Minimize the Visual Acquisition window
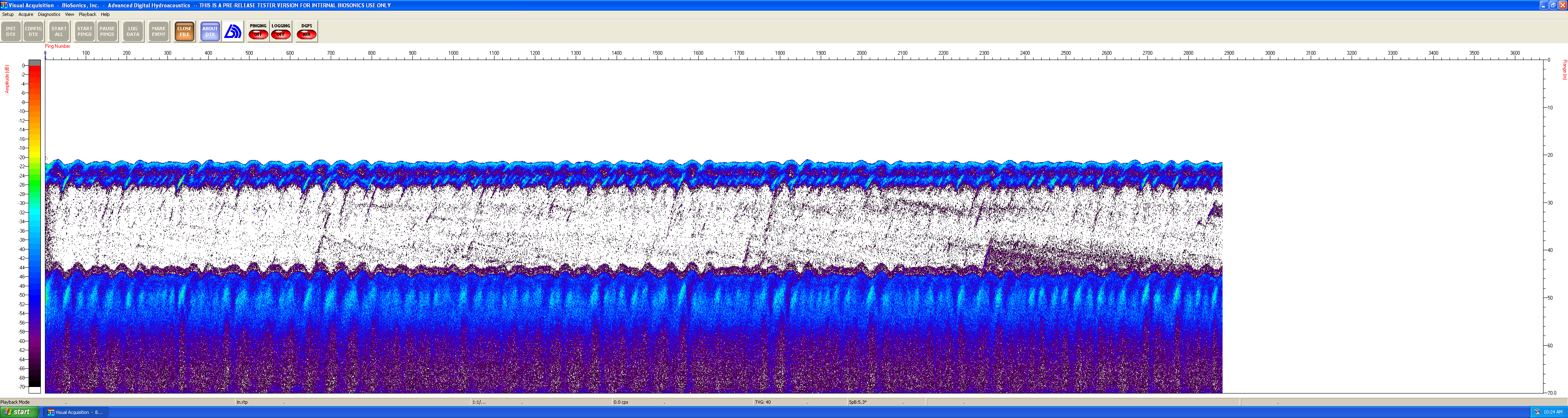 pos(1543,5)
